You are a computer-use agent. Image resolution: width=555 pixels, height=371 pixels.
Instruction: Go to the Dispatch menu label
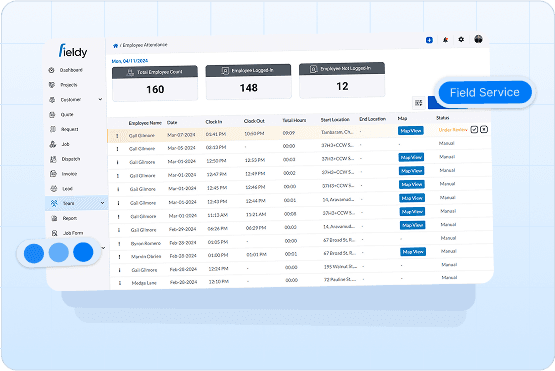(71, 159)
